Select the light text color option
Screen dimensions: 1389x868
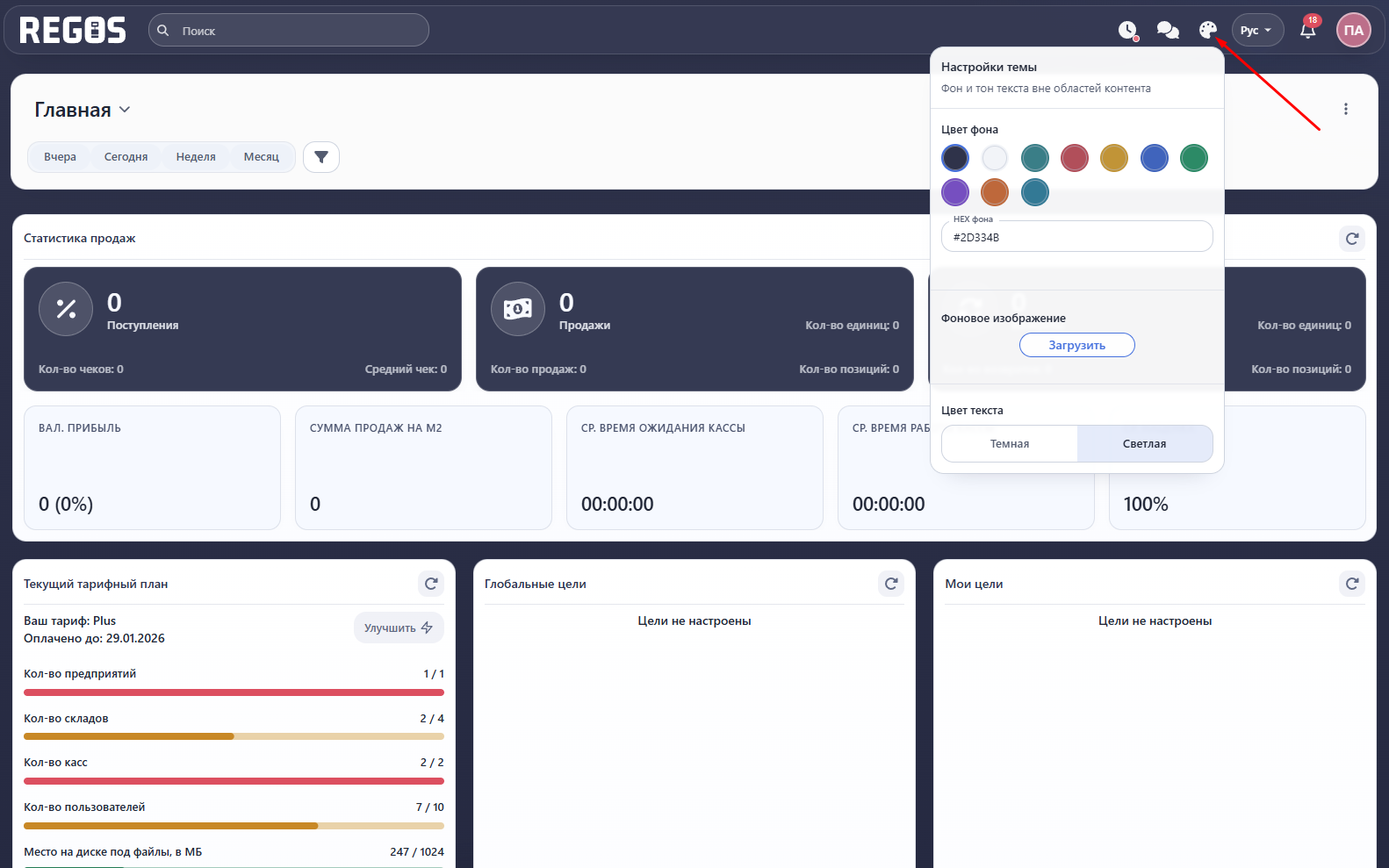tap(1144, 444)
